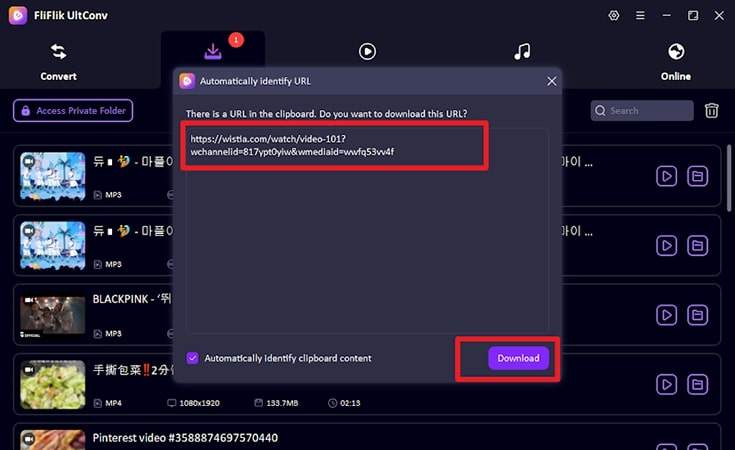
Task: Click the trash delete icon
Action: coord(712,111)
